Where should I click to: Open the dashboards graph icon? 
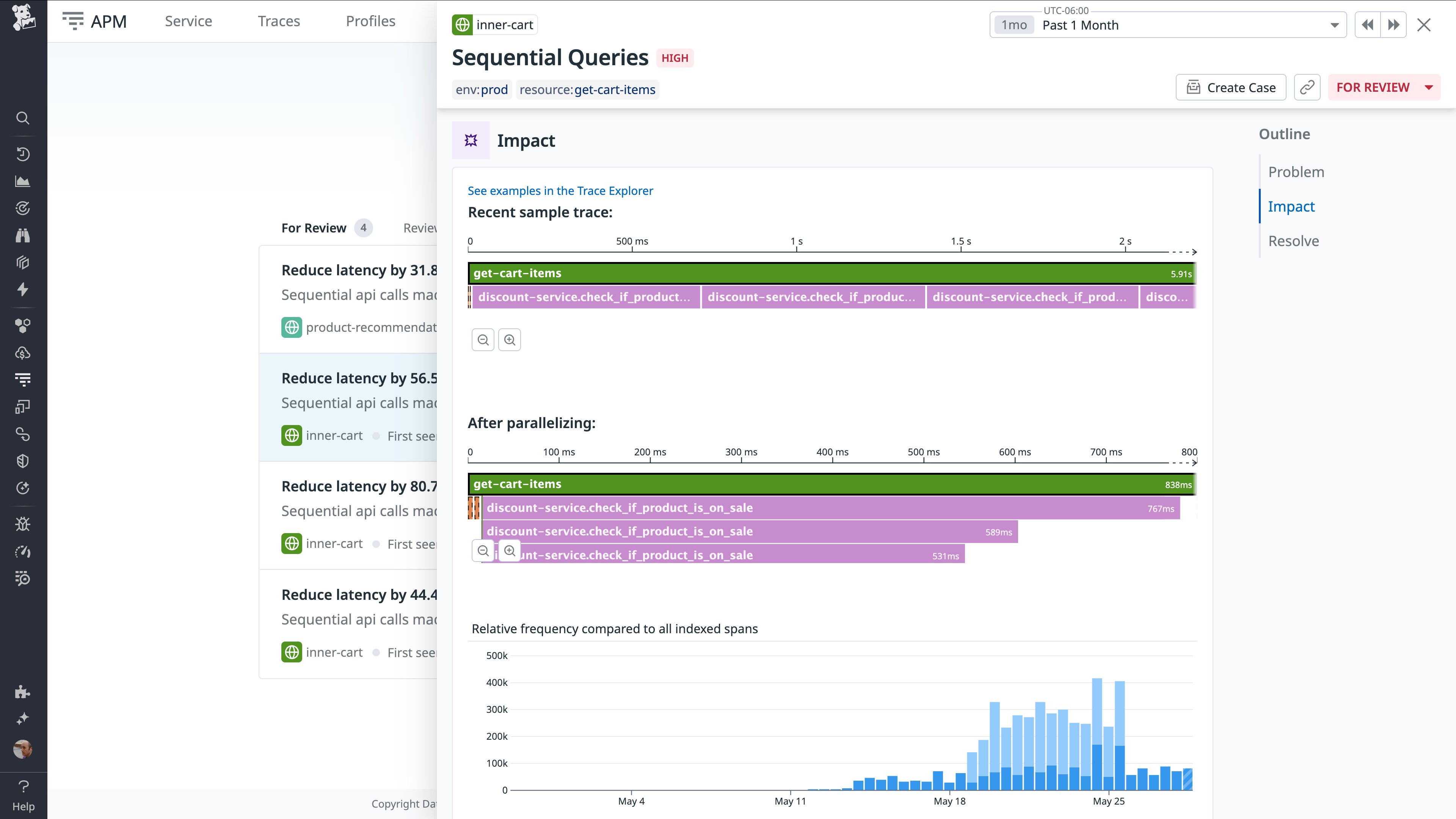23,181
